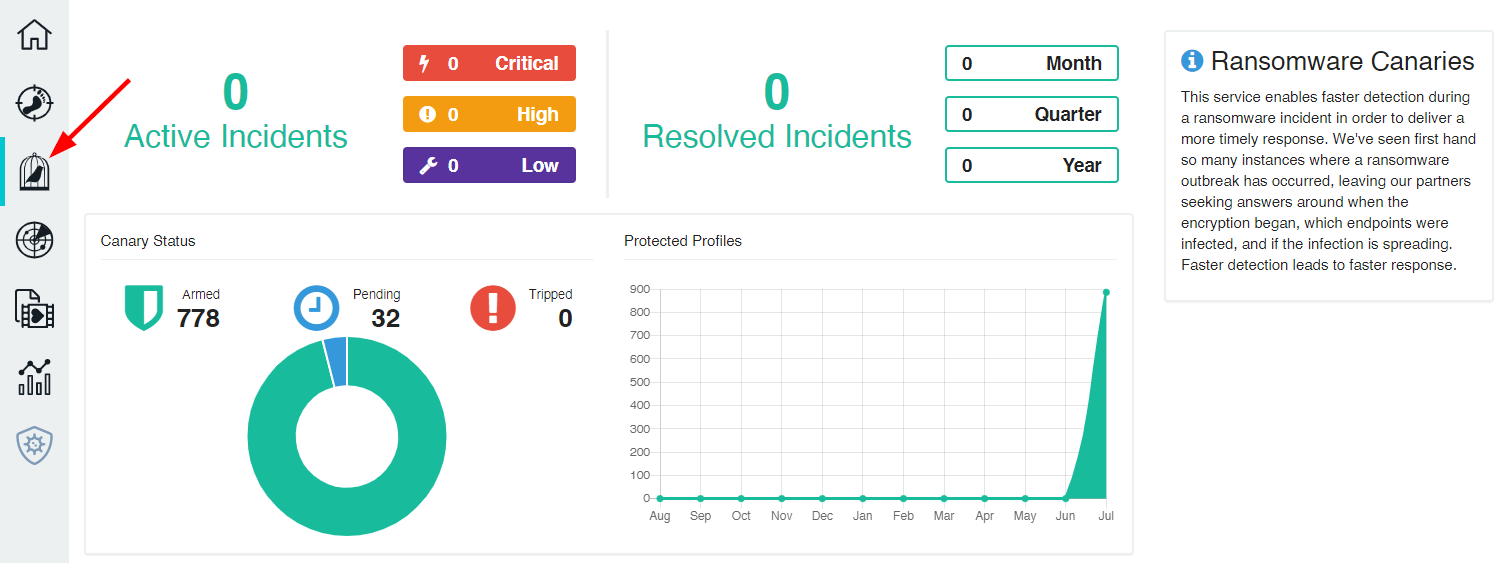This screenshot has width=1502, height=563.
Task: Click the green Armed shield icon
Action: pyautogui.click(x=143, y=307)
